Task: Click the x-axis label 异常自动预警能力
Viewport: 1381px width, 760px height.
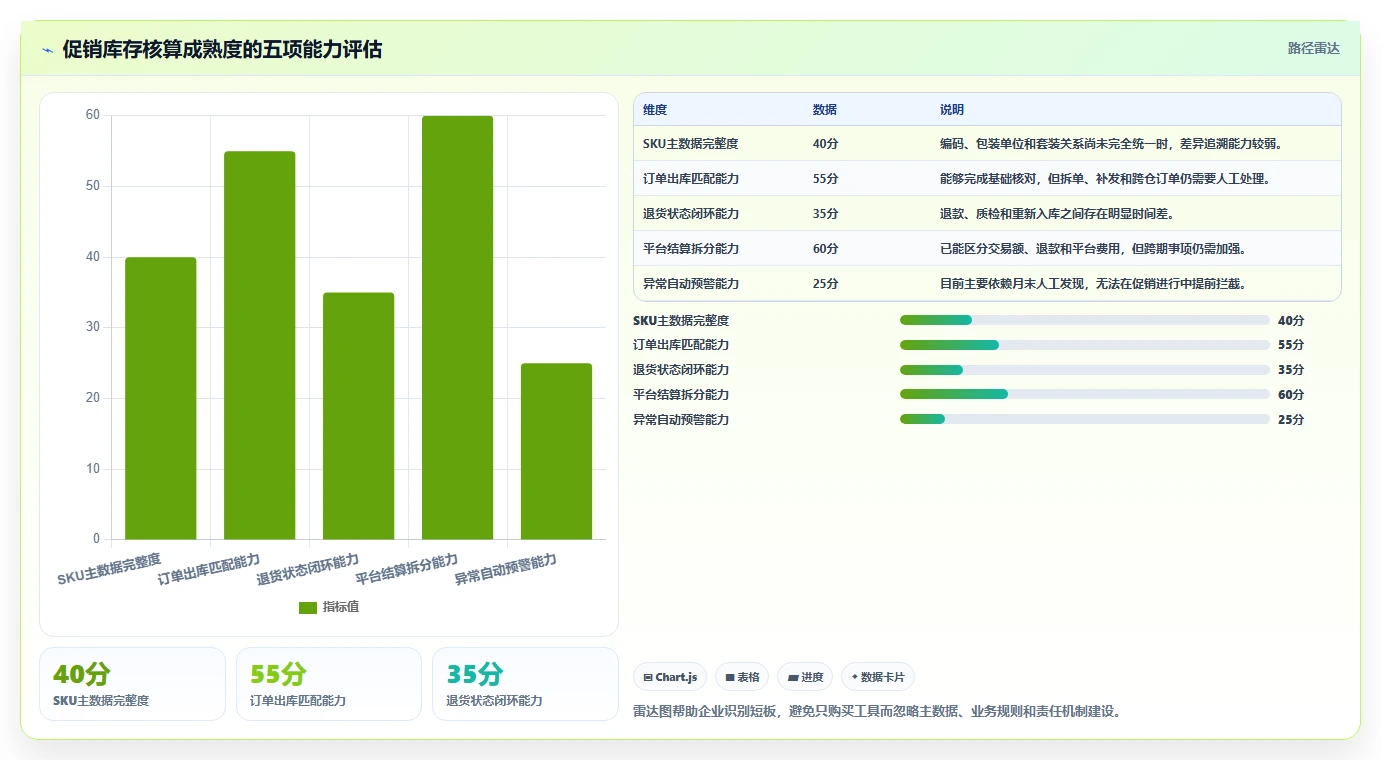Action: point(505,570)
